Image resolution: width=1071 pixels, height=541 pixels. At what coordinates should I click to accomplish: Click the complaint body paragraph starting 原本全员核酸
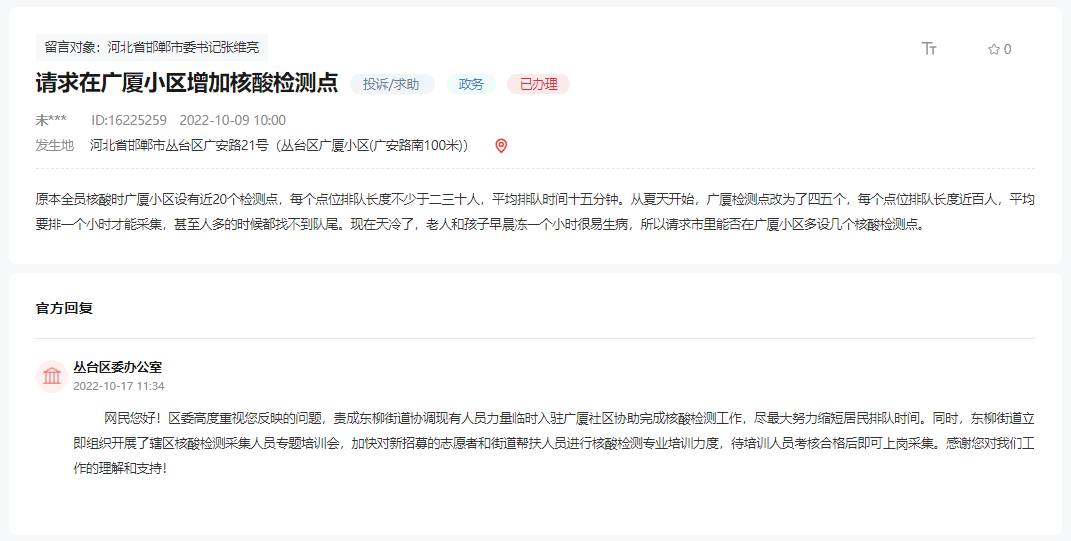pos(536,212)
